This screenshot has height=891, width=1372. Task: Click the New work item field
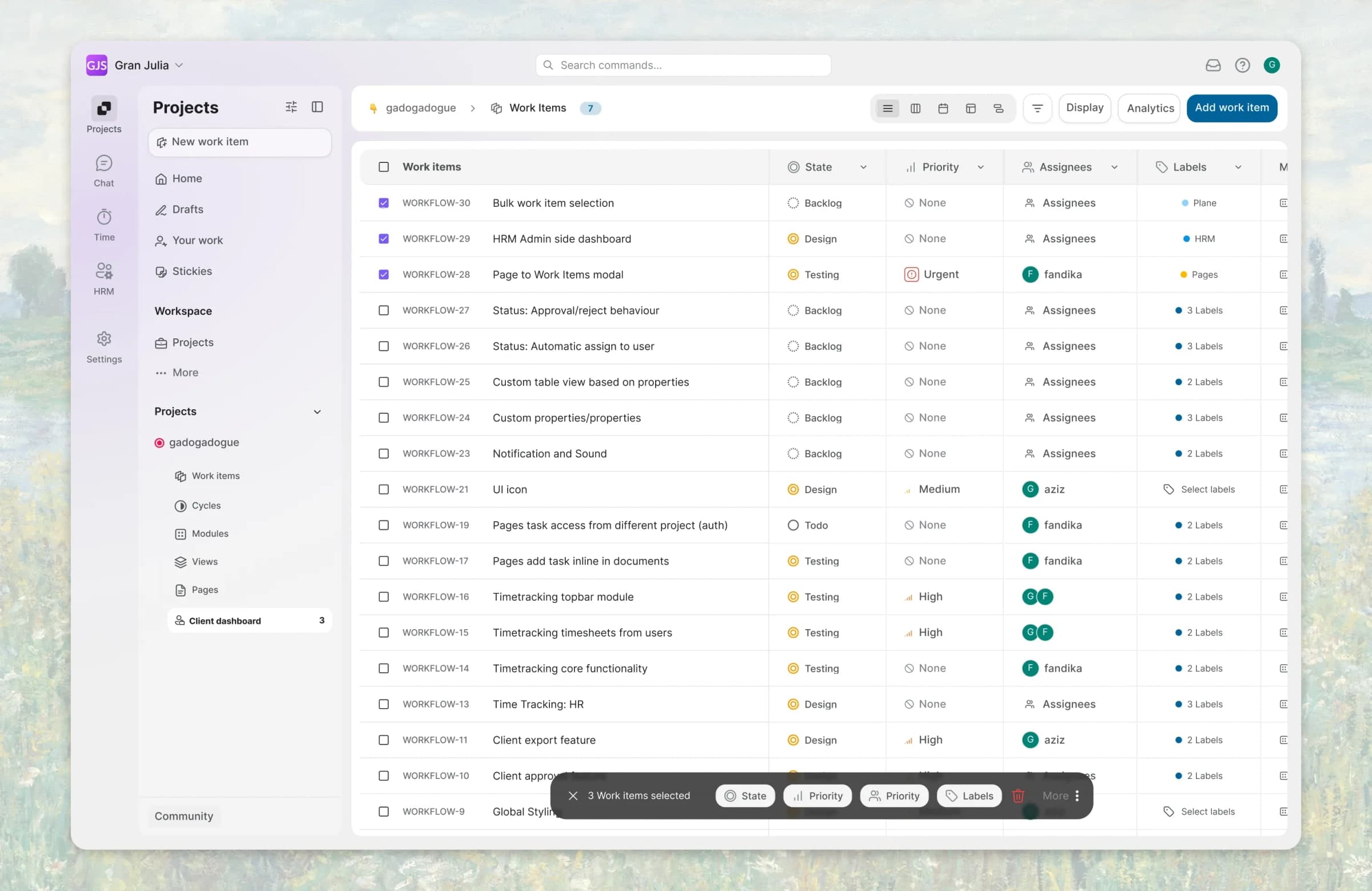coord(240,142)
